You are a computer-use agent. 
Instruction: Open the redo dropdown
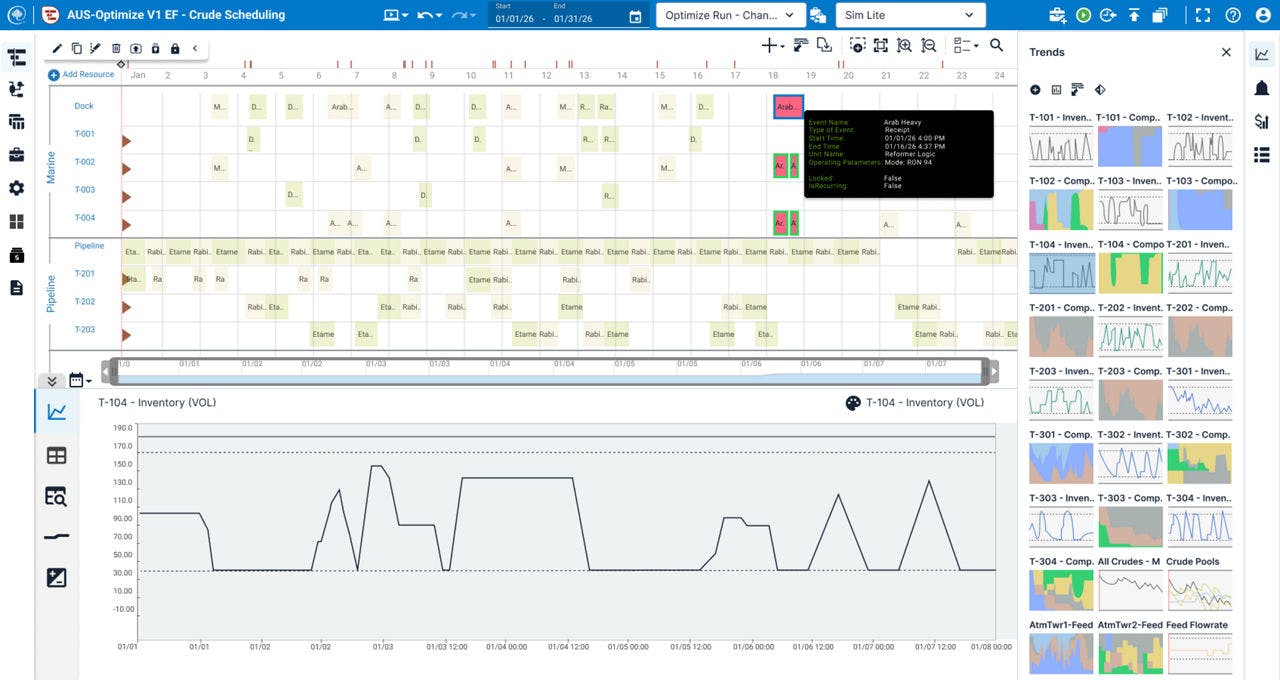click(465, 15)
